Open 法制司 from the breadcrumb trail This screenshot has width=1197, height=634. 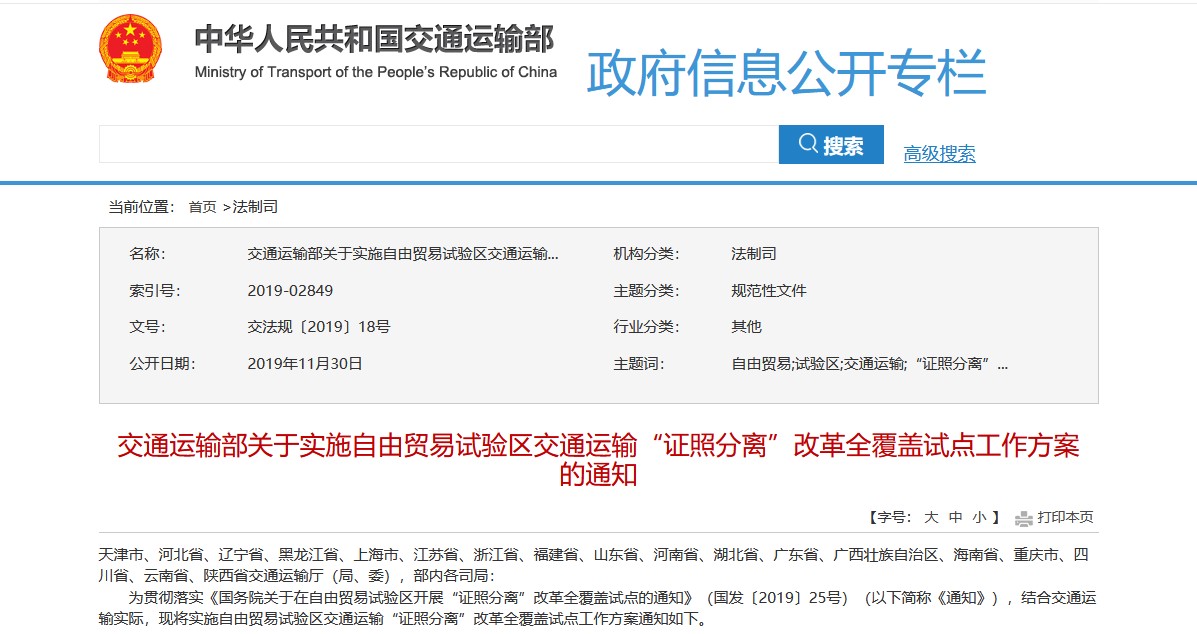coord(253,207)
